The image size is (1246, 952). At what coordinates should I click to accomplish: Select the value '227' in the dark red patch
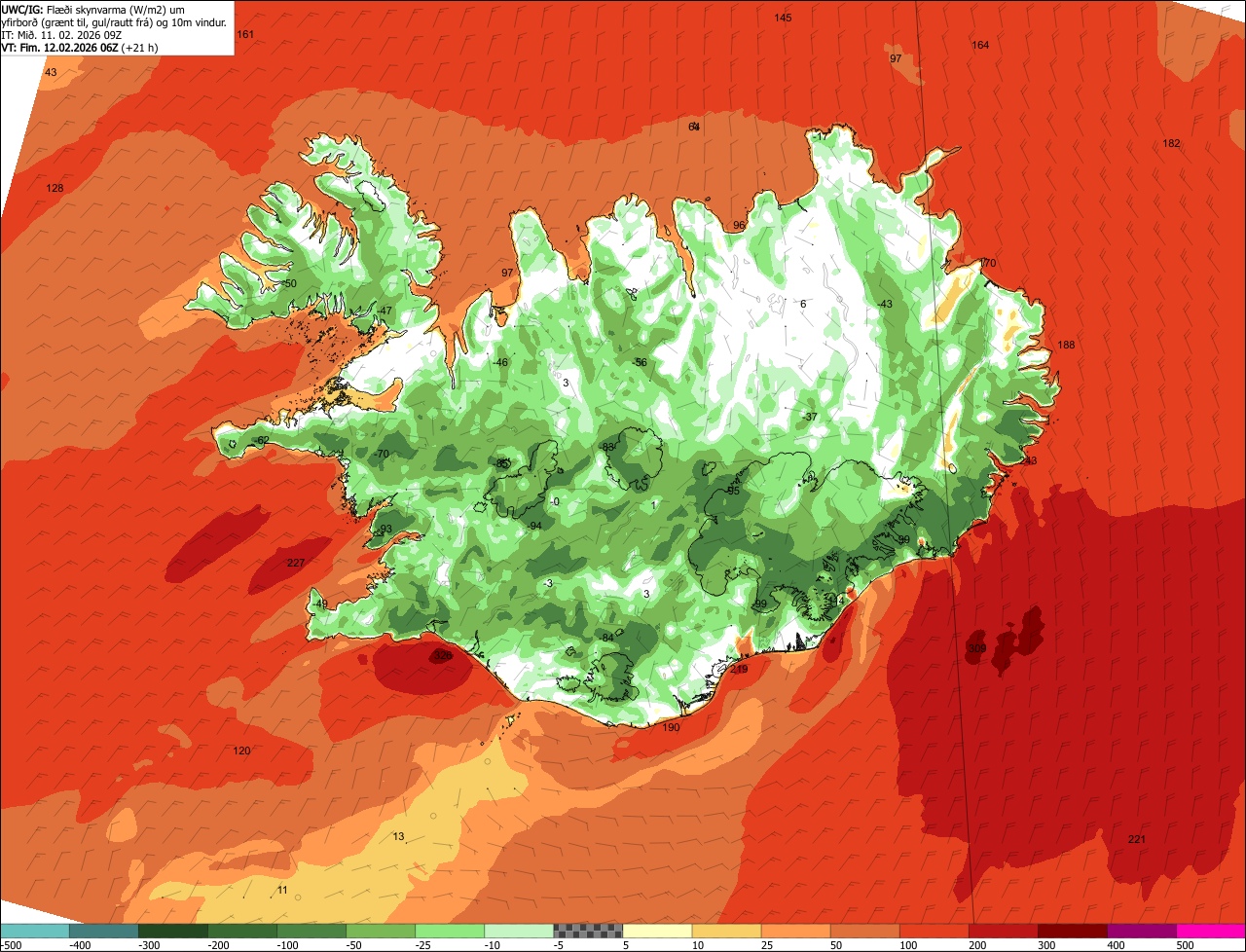click(296, 564)
